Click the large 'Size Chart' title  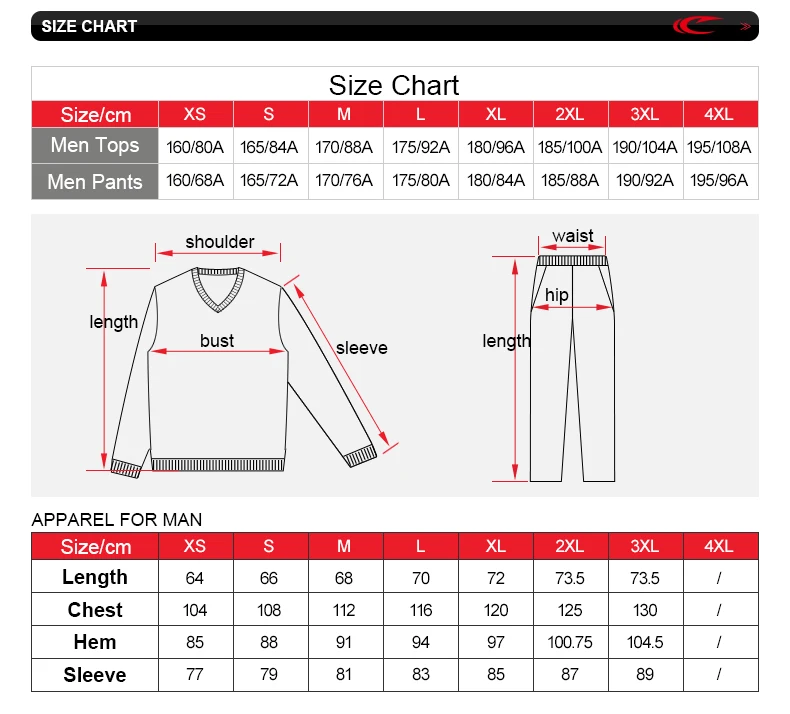click(x=394, y=85)
